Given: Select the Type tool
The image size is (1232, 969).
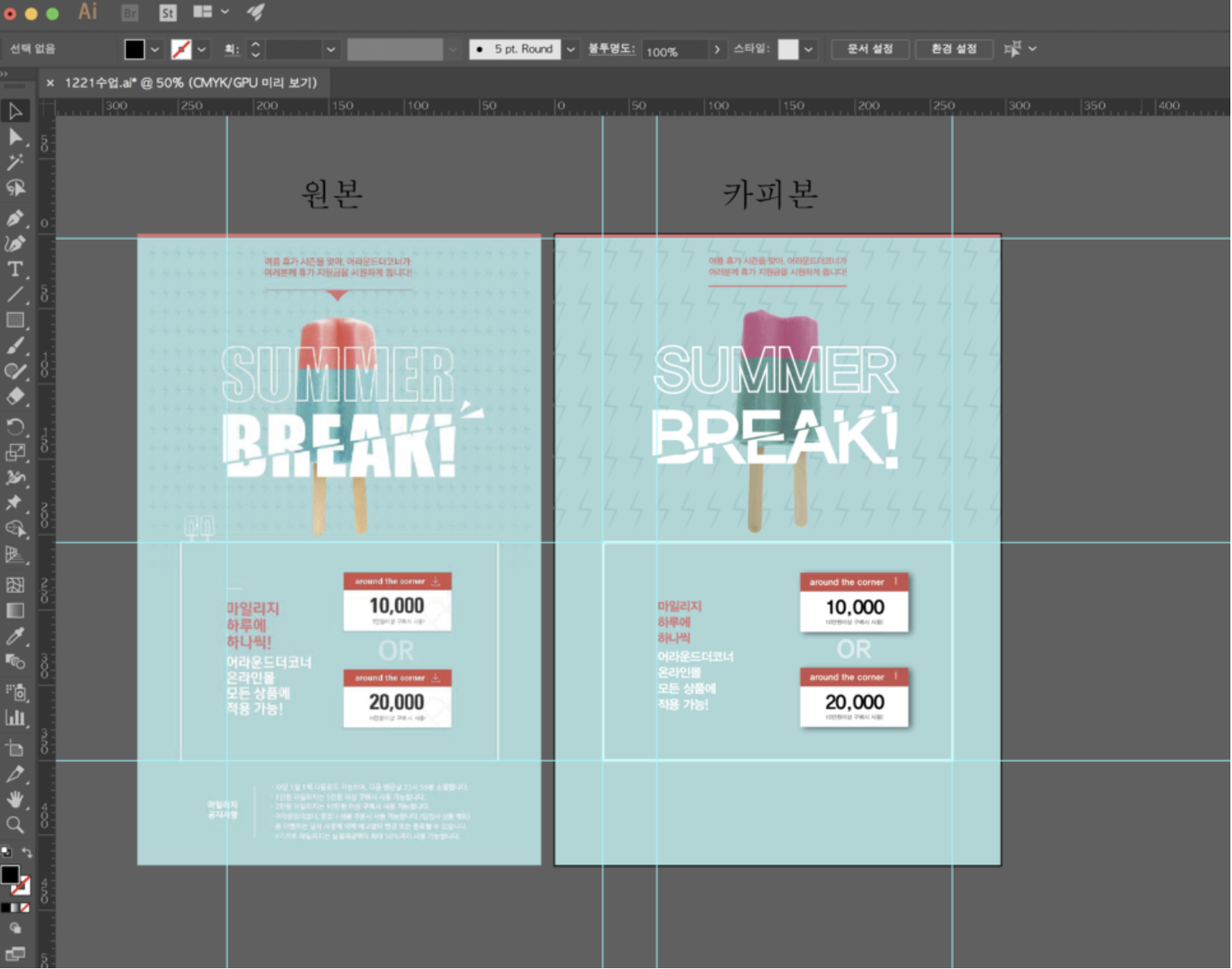Looking at the screenshot, I should click(15, 269).
